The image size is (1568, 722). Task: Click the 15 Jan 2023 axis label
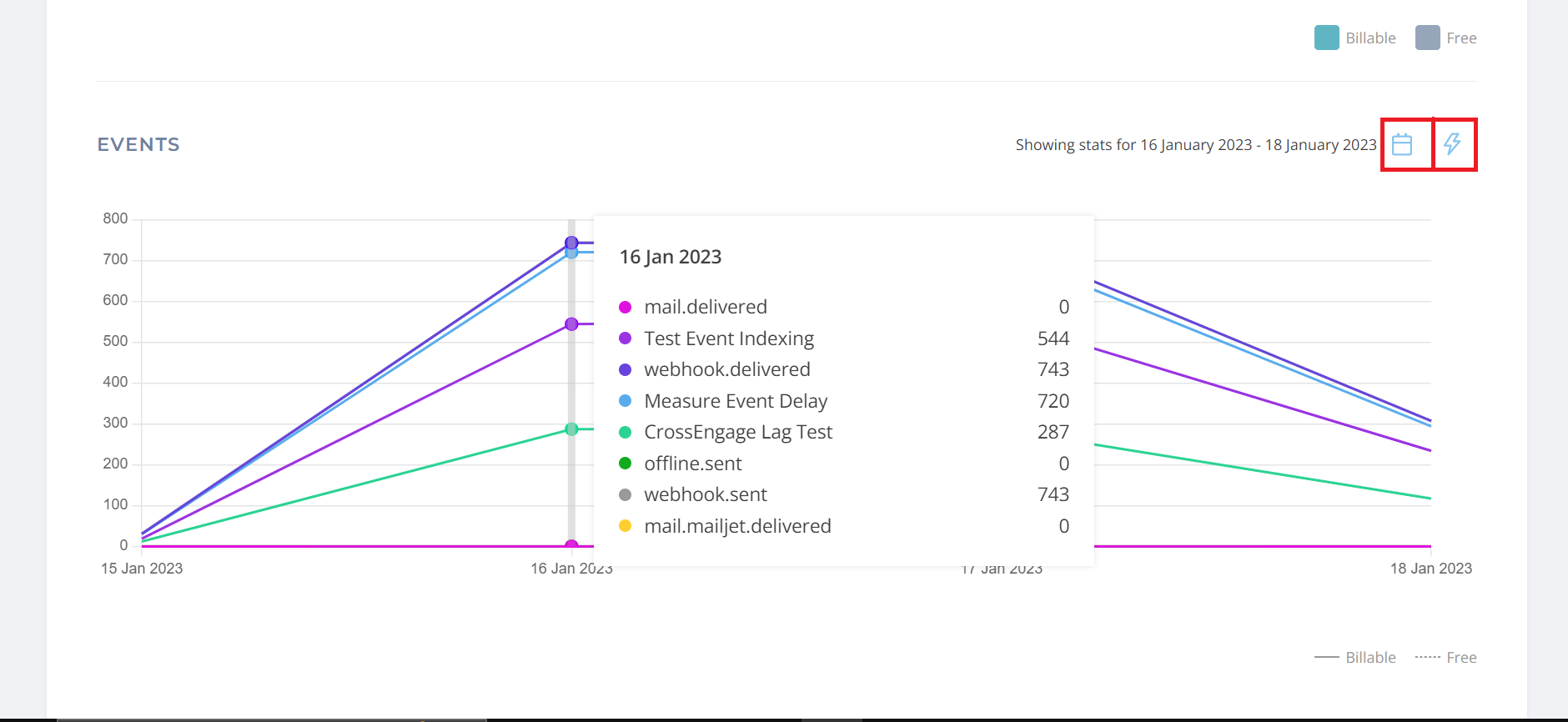tap(142, 569)
